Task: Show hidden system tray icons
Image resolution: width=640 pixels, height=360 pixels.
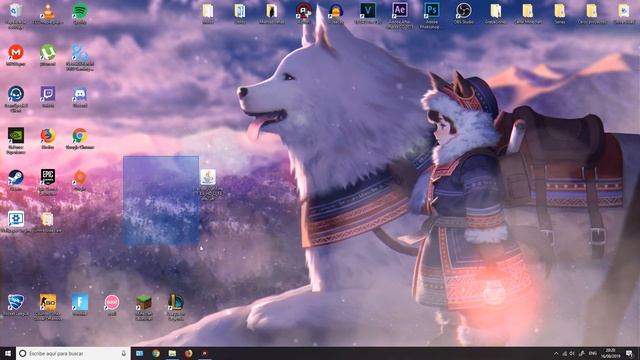Action: [x=556, y=353]
